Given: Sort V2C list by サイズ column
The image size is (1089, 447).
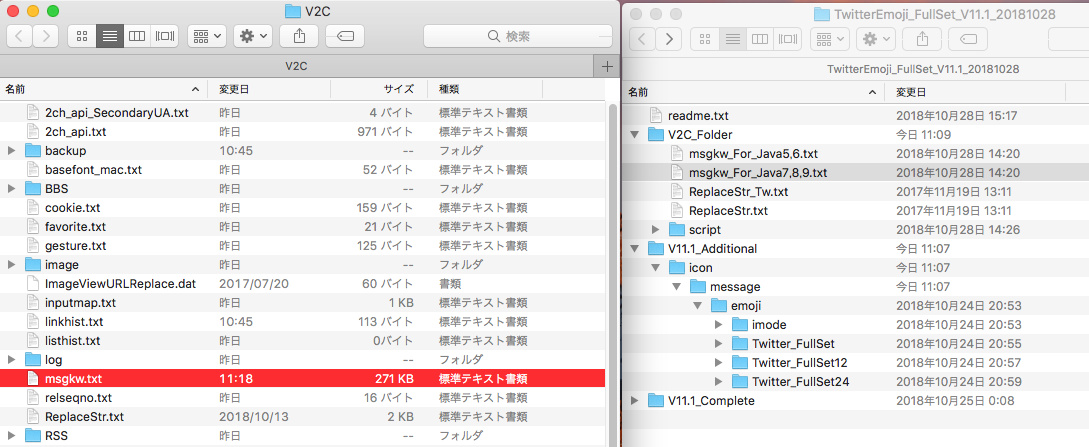Looking at the screenshot, I should [x=379, y=90].
